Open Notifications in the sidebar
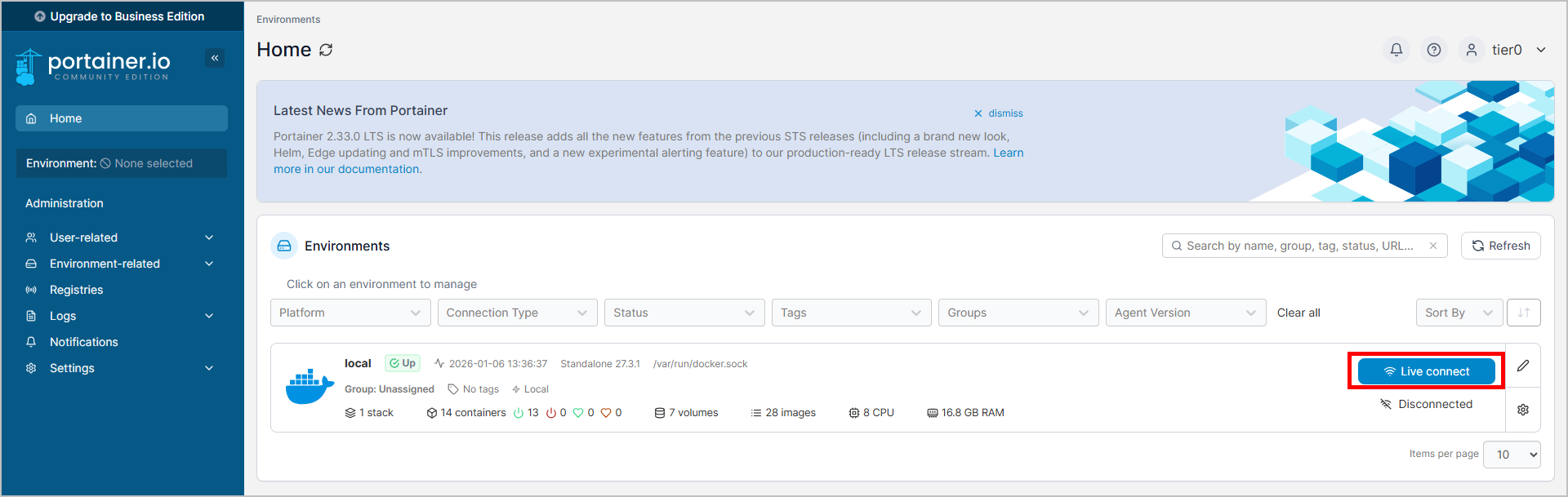Viewport: 1568px width, 497px height. (x=83, y=342)
